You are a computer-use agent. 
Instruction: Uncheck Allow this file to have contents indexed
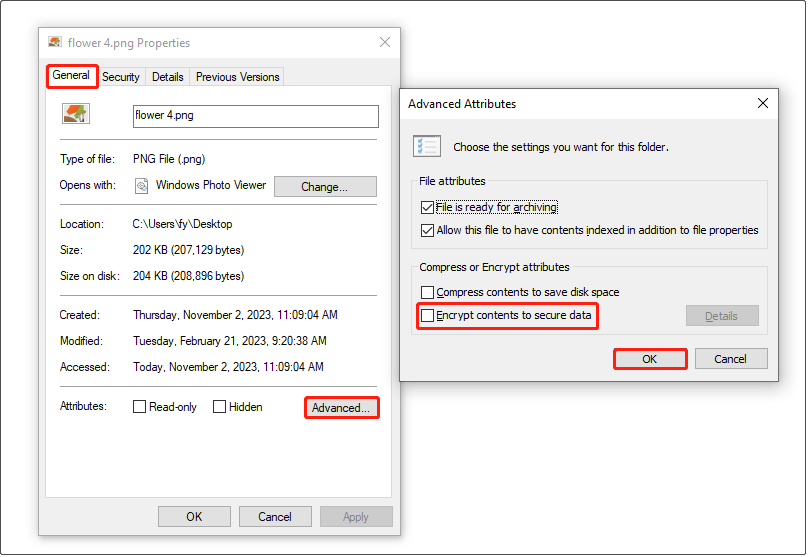(x=427, y=230)
